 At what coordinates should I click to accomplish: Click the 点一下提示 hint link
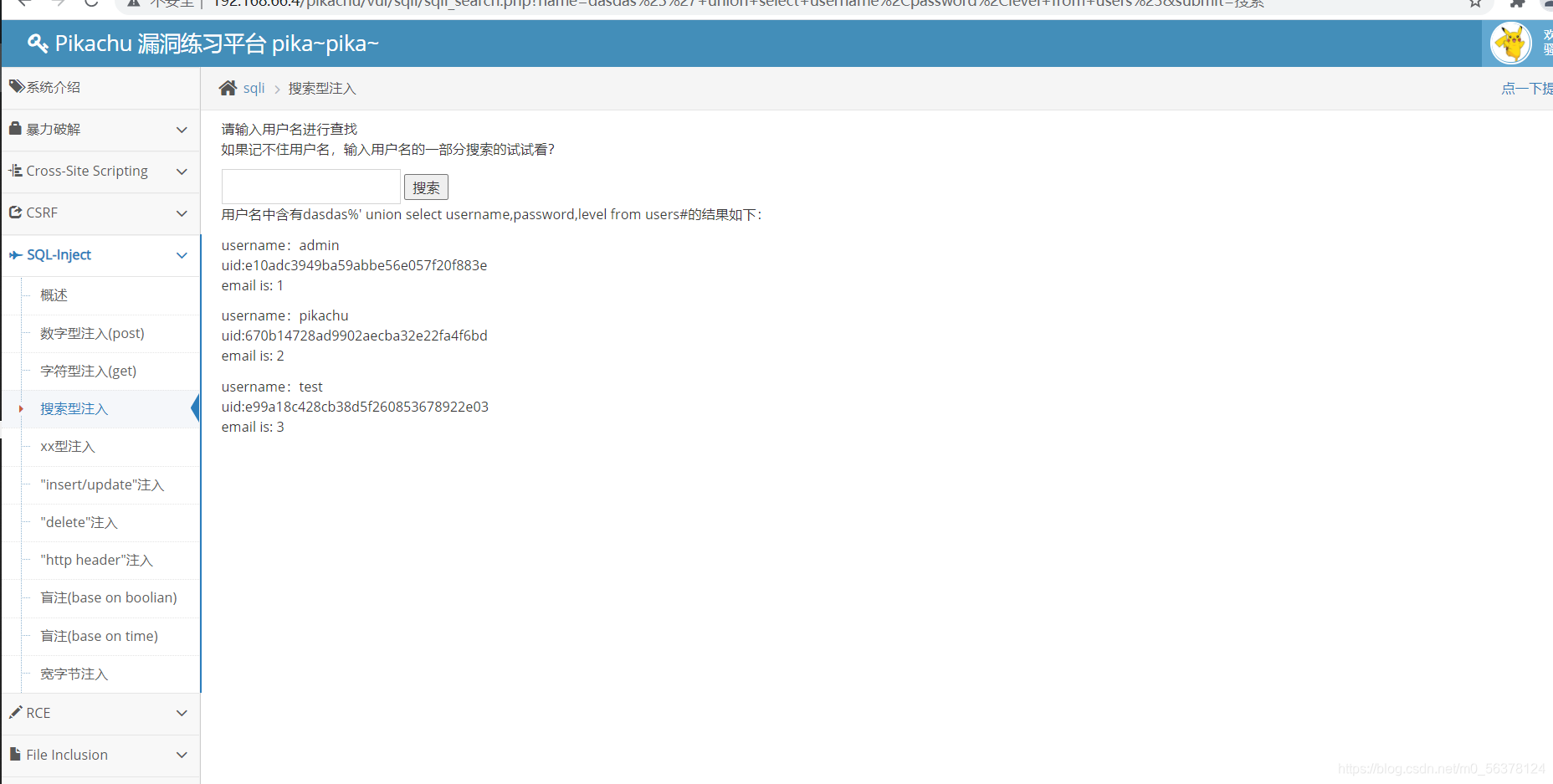(x=1527, y=89)
